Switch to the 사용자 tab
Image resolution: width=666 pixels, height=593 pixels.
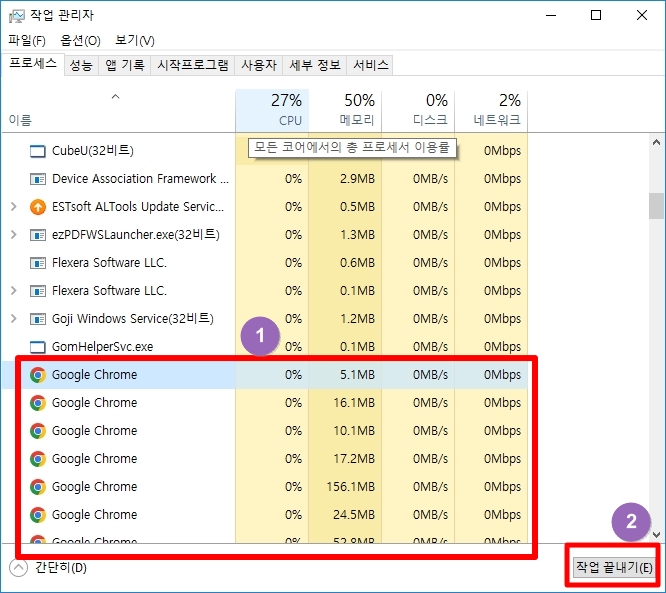(x=259, y=65)
